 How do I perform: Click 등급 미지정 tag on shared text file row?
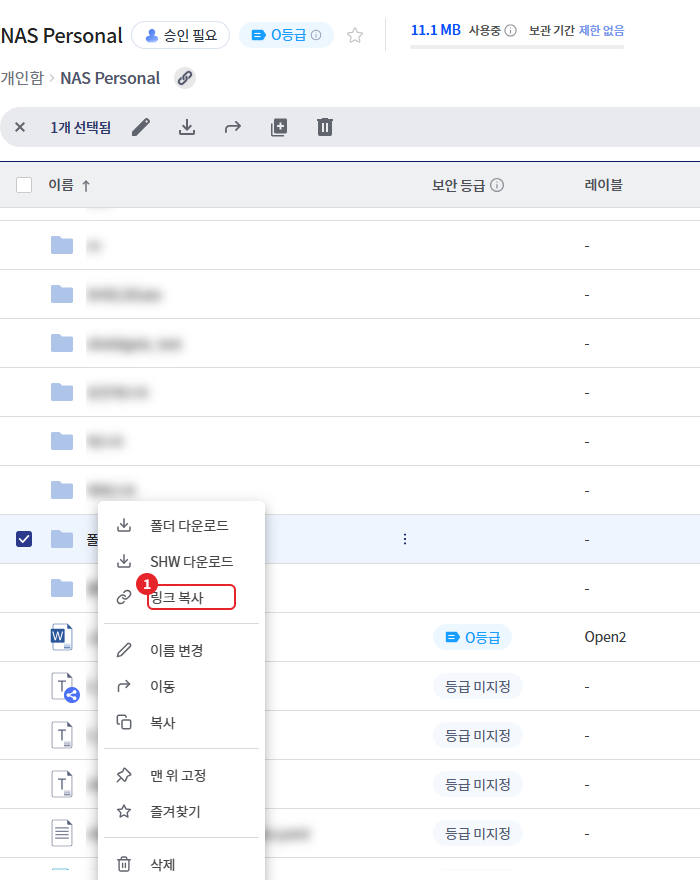(478, 686)
